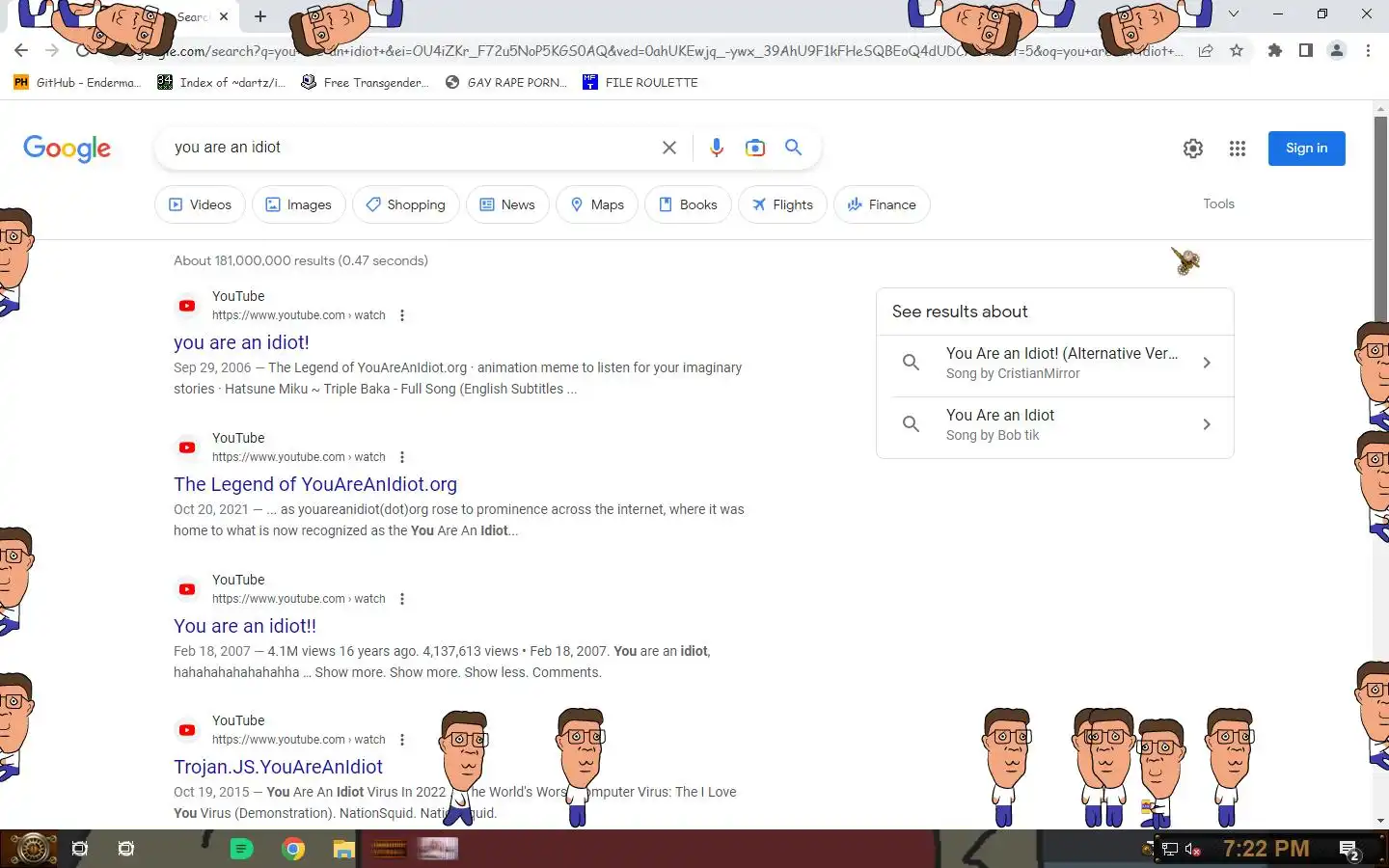The width and height of the screenshot is (1389, 868).
Task: Click the muted volume tray icon
Action: click(1193, 849)
